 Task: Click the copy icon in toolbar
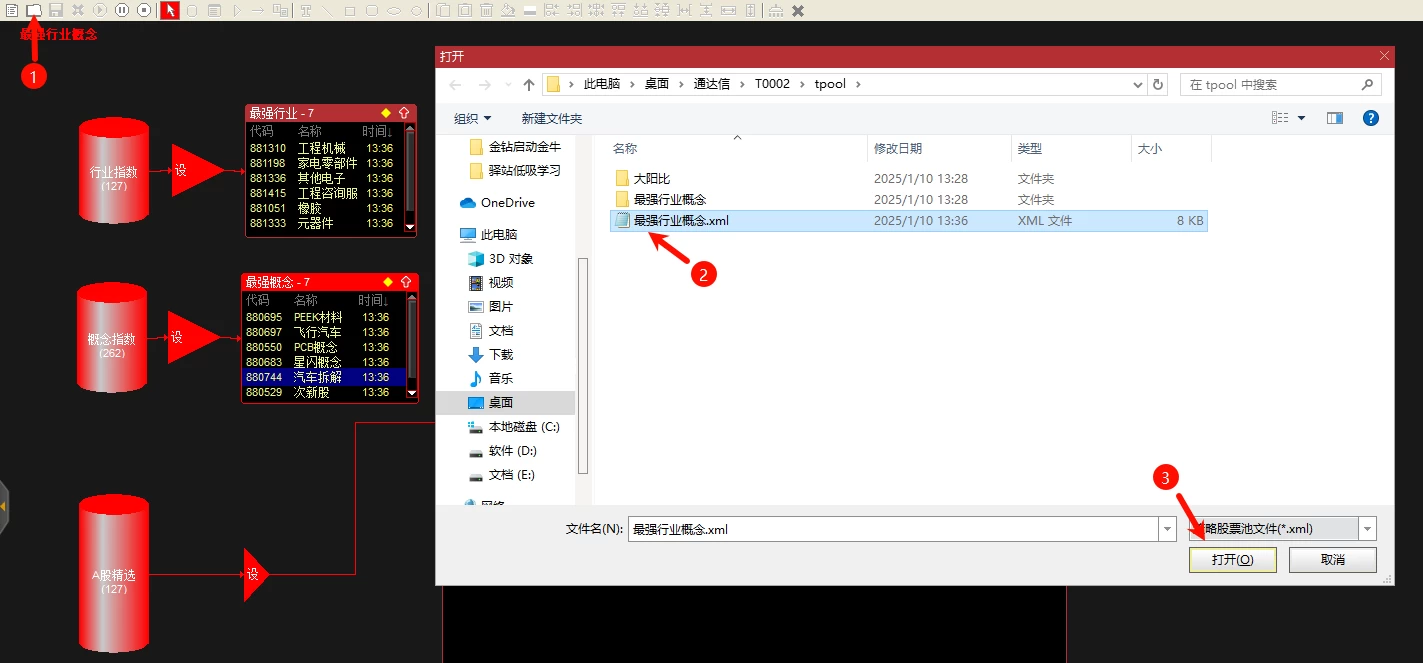click(443, 10)
